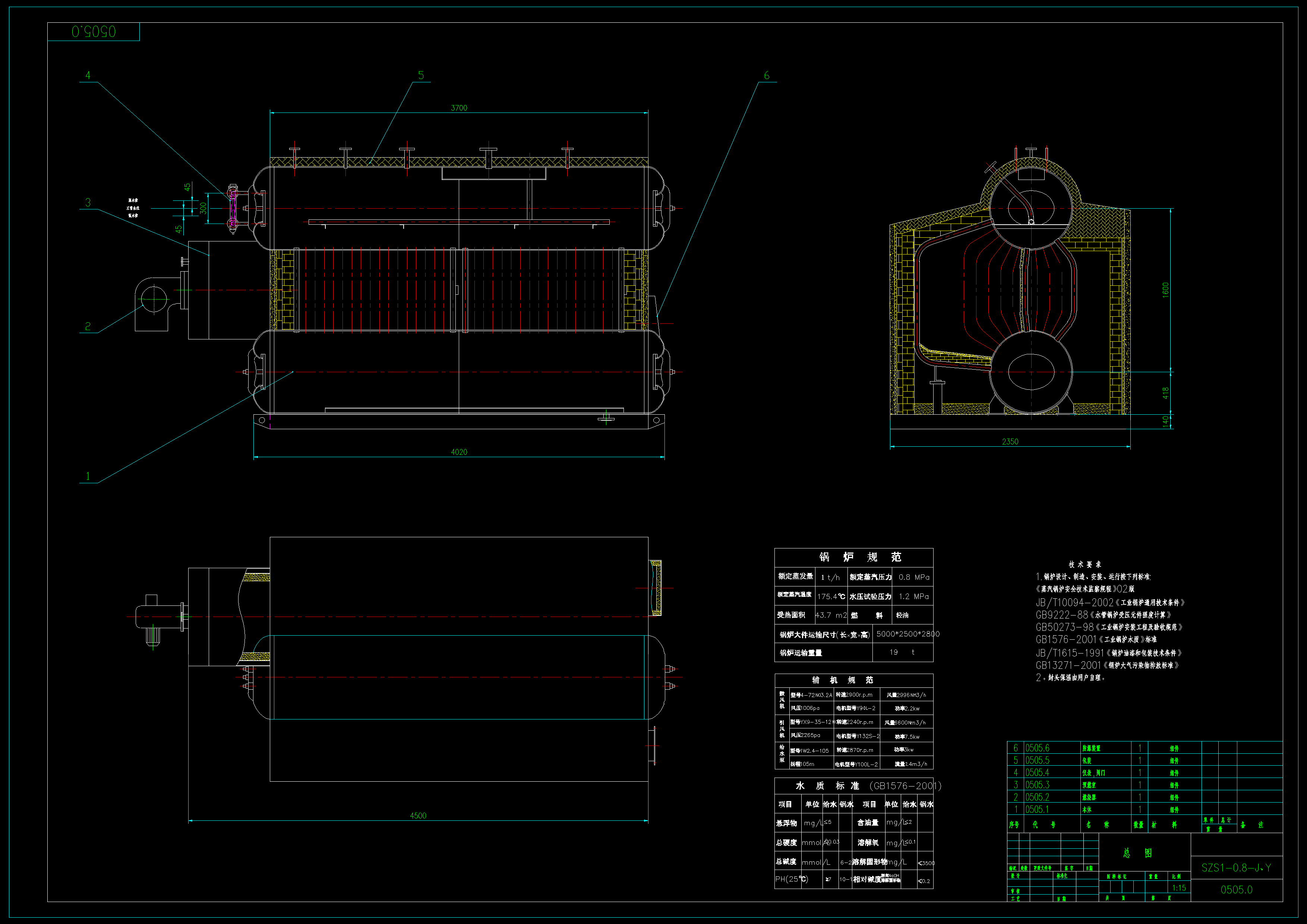Click the PH(25℃) row label
The image size is (1307, 924).
[x=791, y=879]
